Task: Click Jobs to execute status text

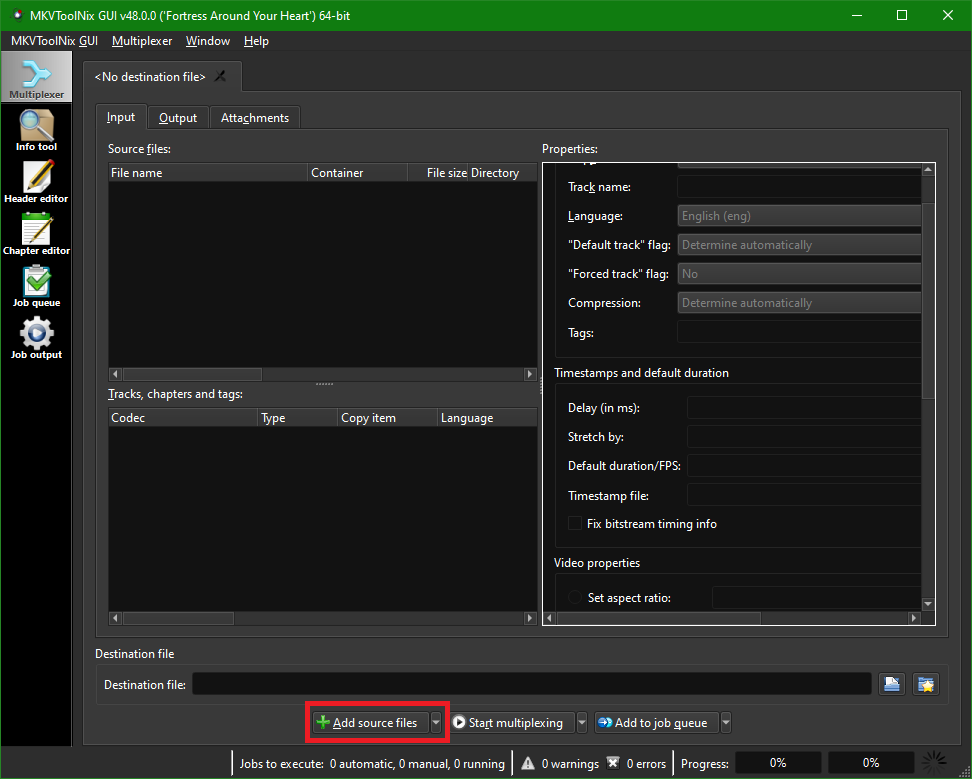Action: point(372,764)
